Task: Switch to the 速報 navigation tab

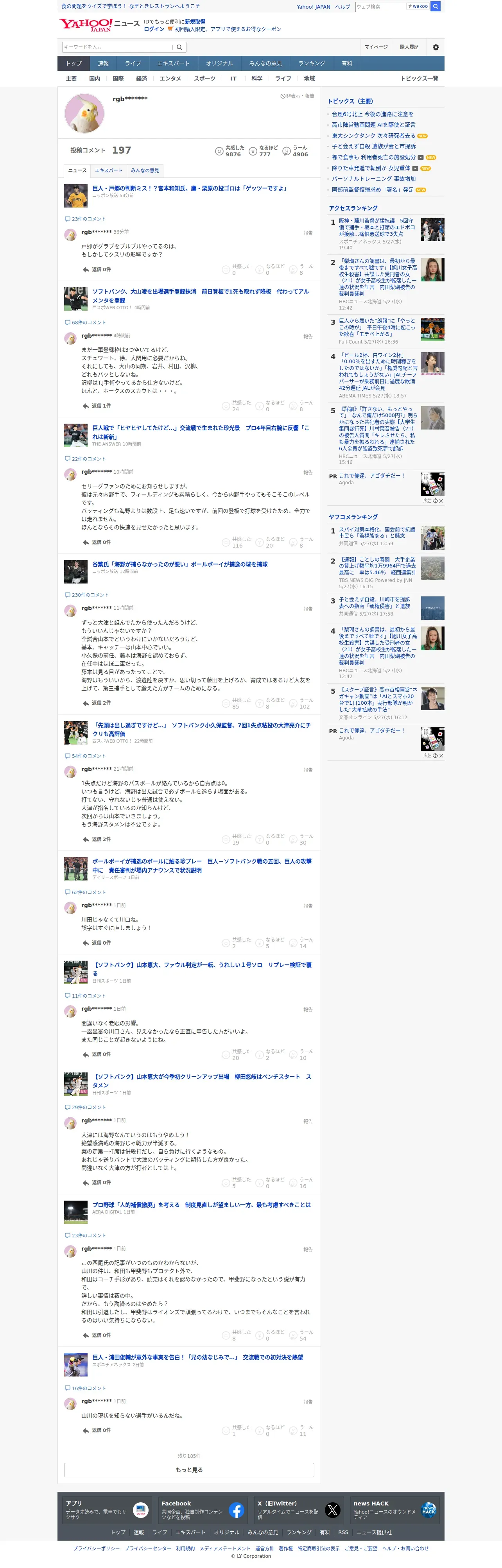Action: pyautogui.click(x=104, y=63)
